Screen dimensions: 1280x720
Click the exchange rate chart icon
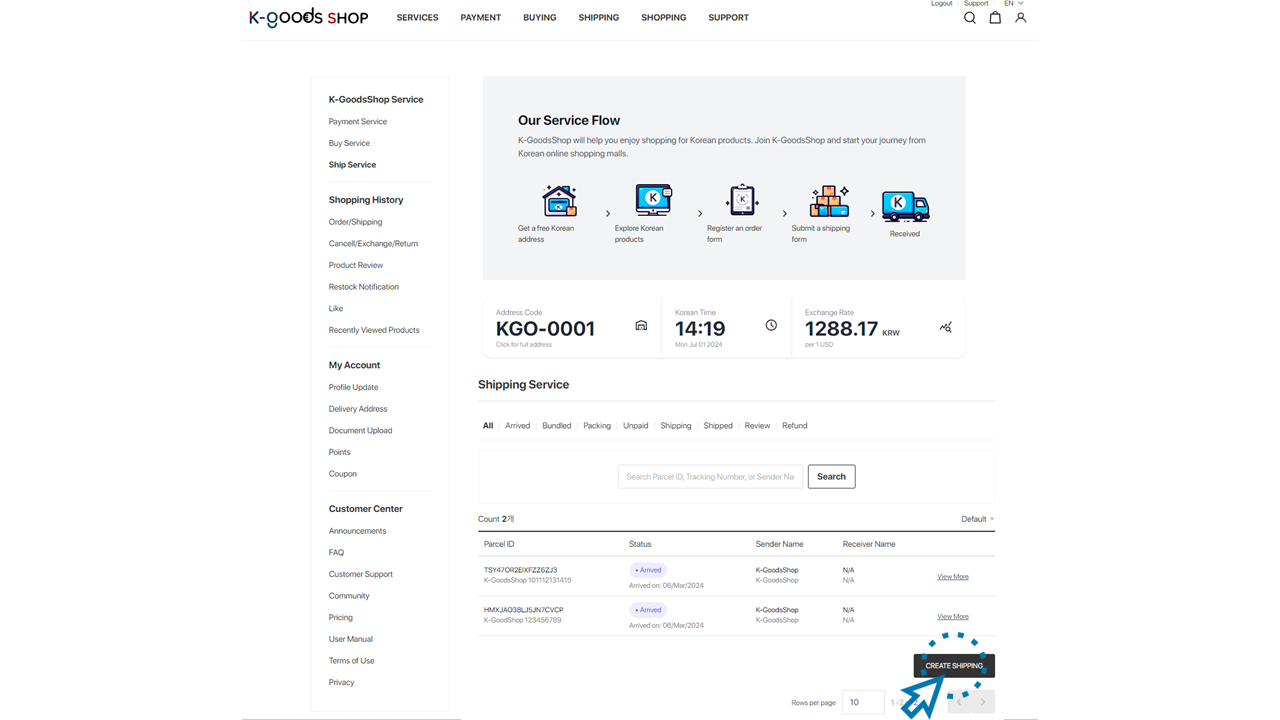(946, 327)
